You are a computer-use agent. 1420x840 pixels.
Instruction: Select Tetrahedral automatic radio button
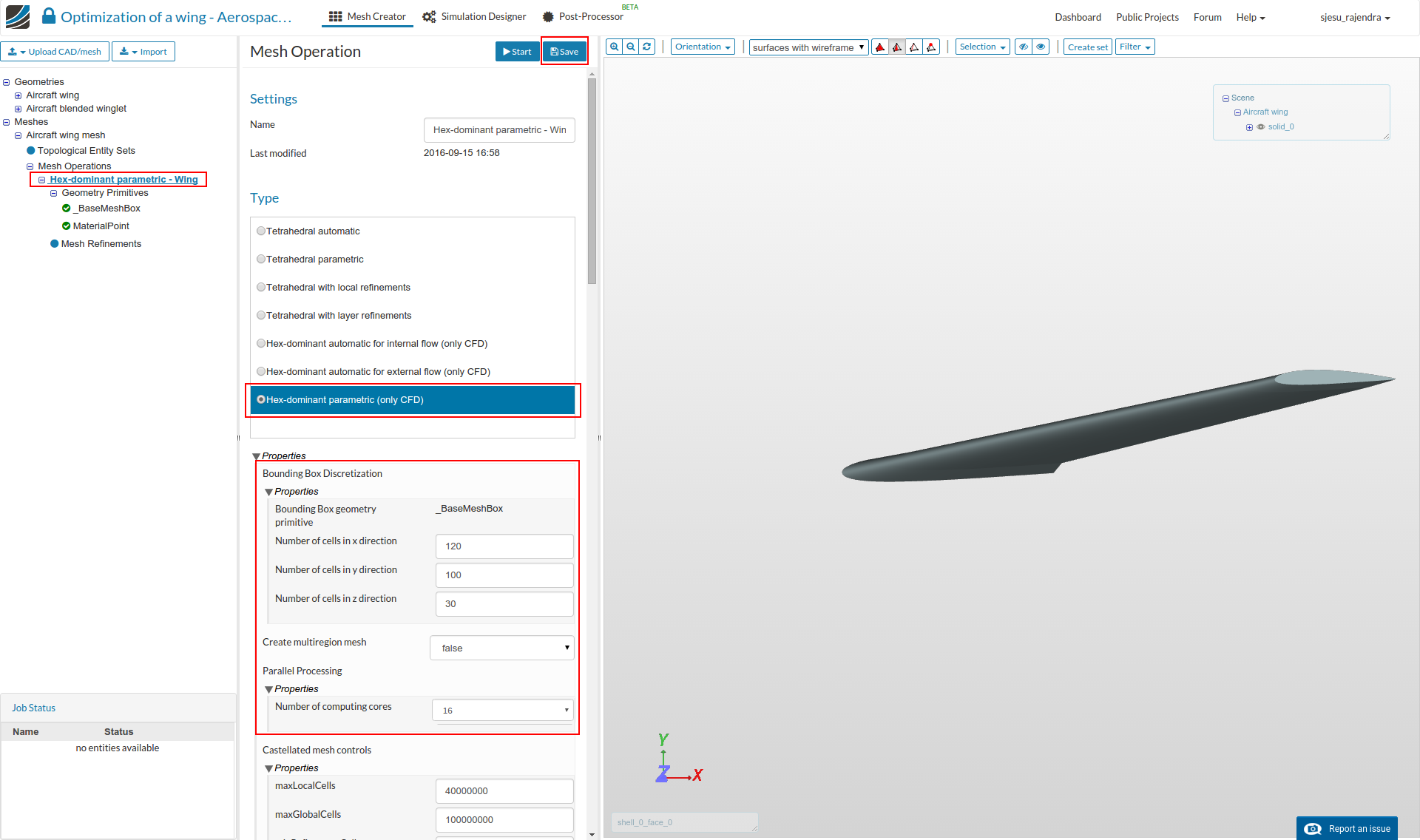pos(261,231)
